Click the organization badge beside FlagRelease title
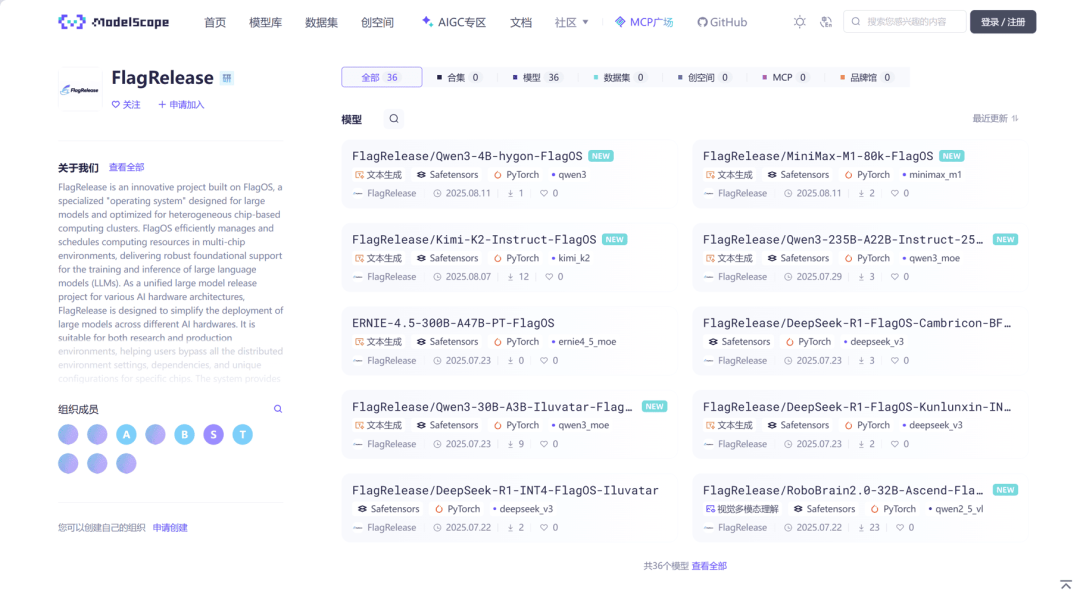This screenshot has width=1080, height=607. tap(227, 78)
